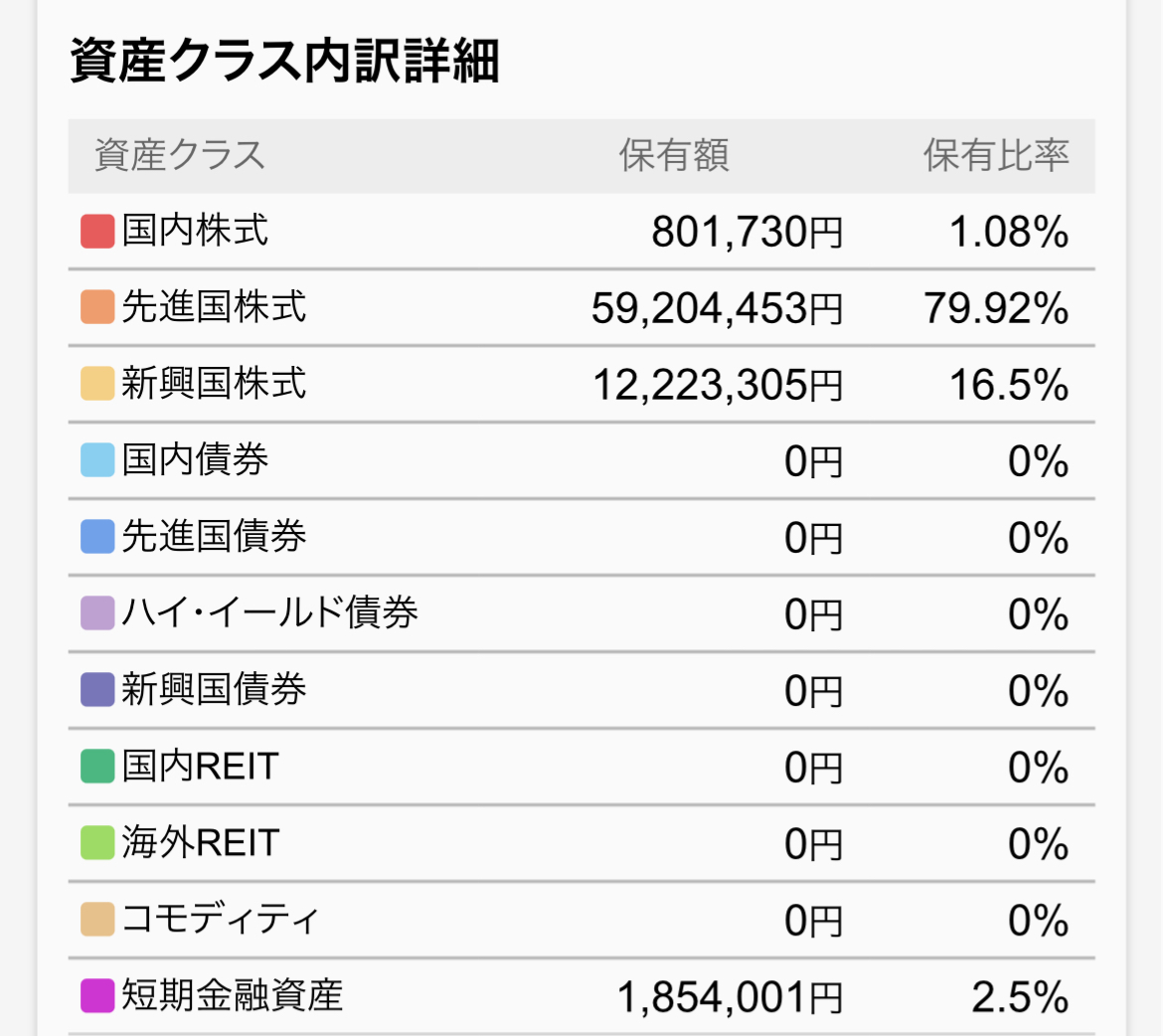Screen dimensions: 1163x1036
Task: Click the magenta 短期金融資産 color swatch
Action: 97,996
